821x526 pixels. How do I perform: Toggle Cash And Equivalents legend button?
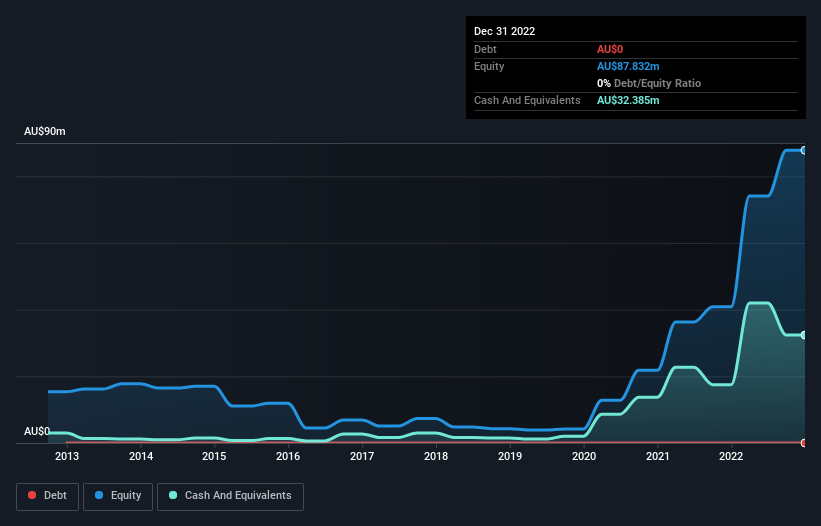[230, 496]
